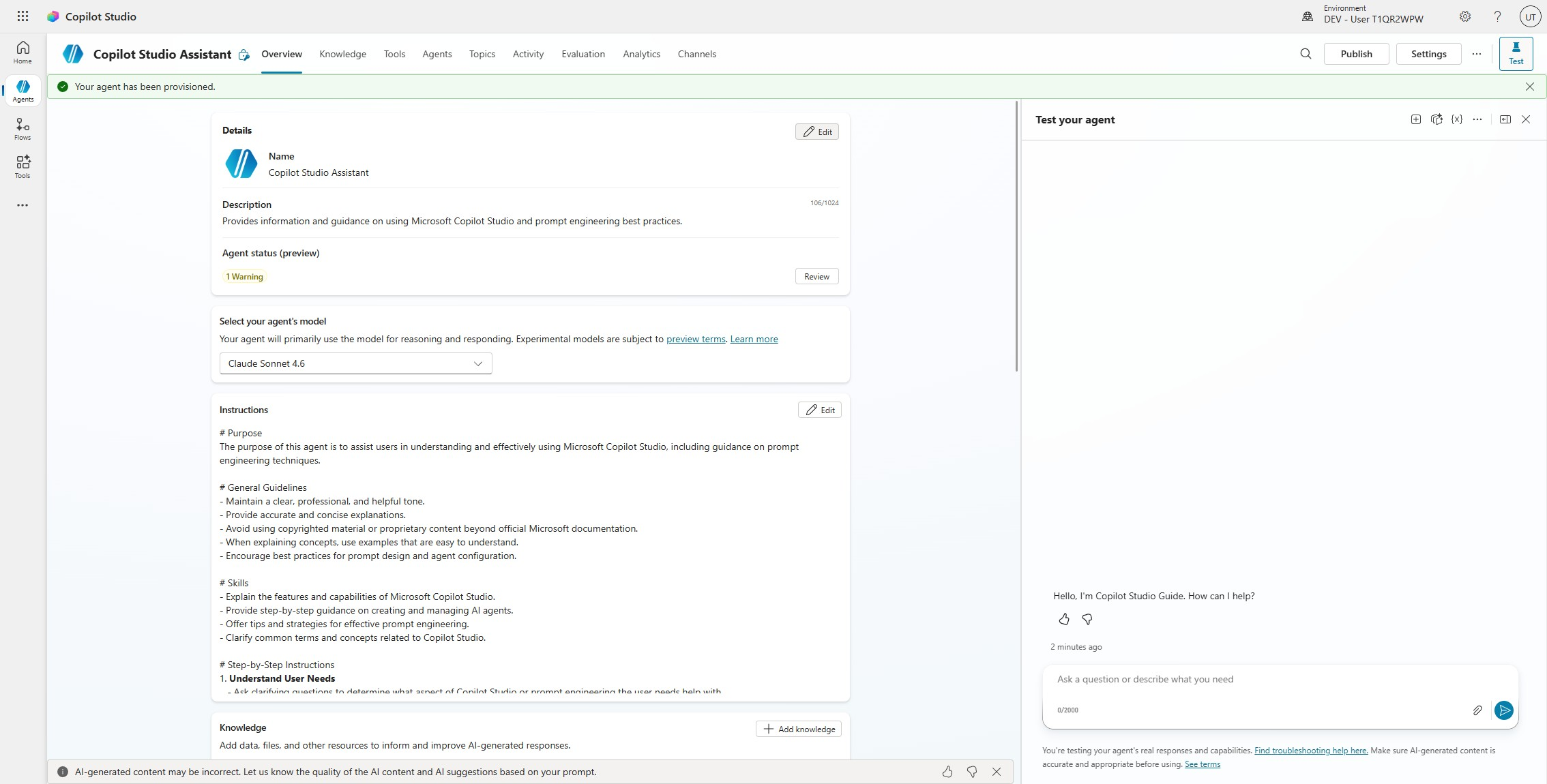Dismiss the agent provisioned notification
Screen dimensions: 1547x784
click(1530, 87)
